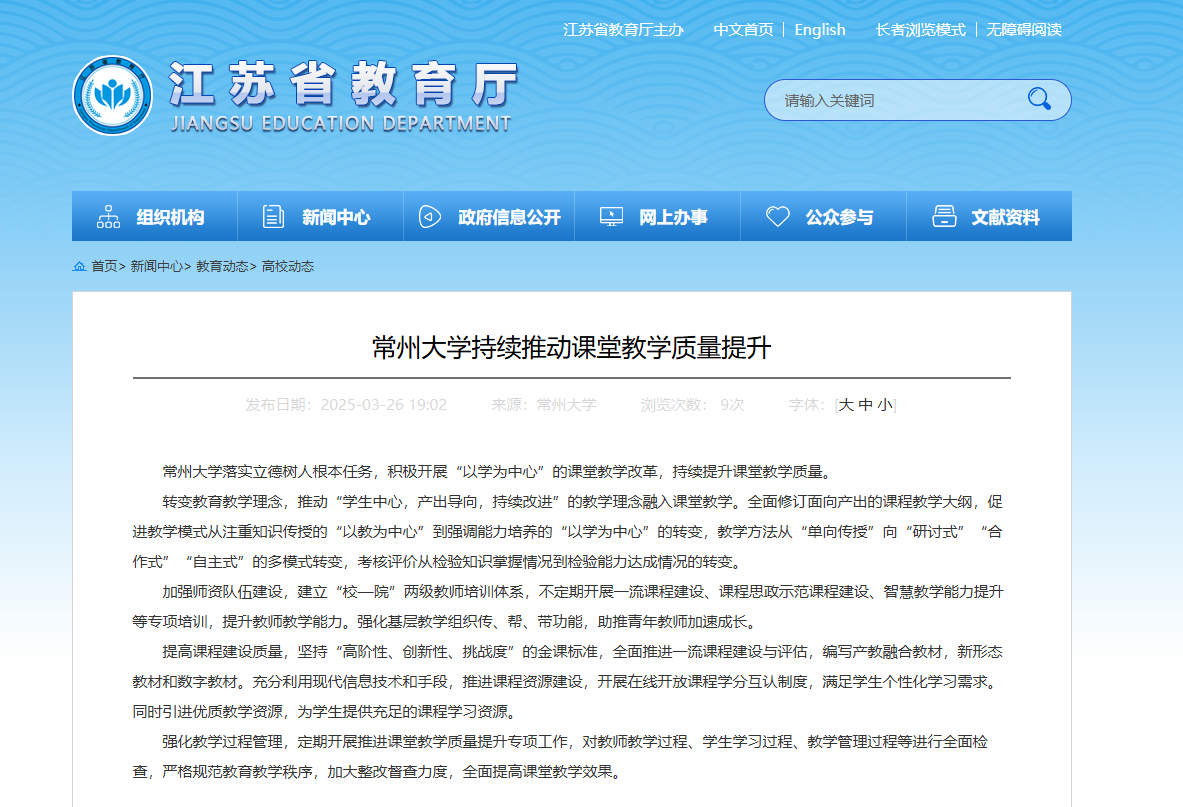Image resolution: width=1183 pixels, height=807 pixels.
Task: Click the document icon beside 新闻中心
Action: click(273, 217)
